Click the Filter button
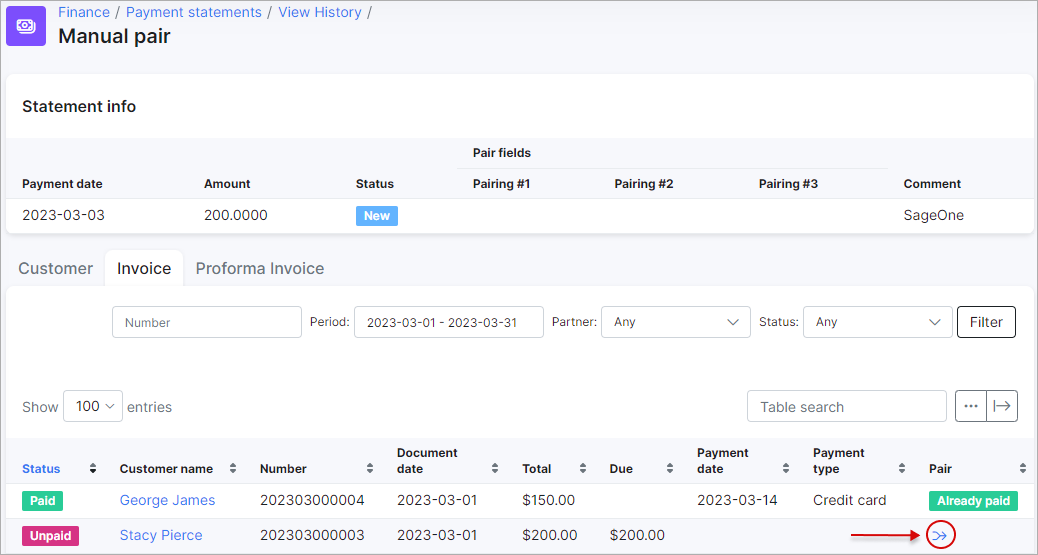Screen dimensions: 1038x555 click(x=986, y=322)
